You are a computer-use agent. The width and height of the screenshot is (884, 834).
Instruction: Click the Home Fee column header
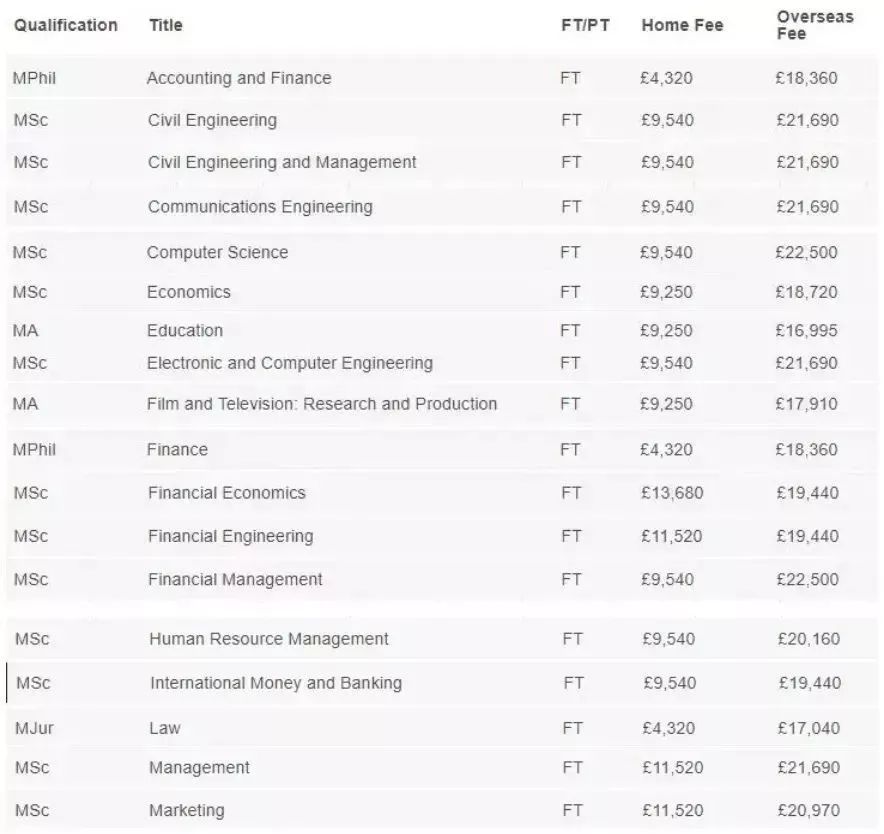click(682, 25)
